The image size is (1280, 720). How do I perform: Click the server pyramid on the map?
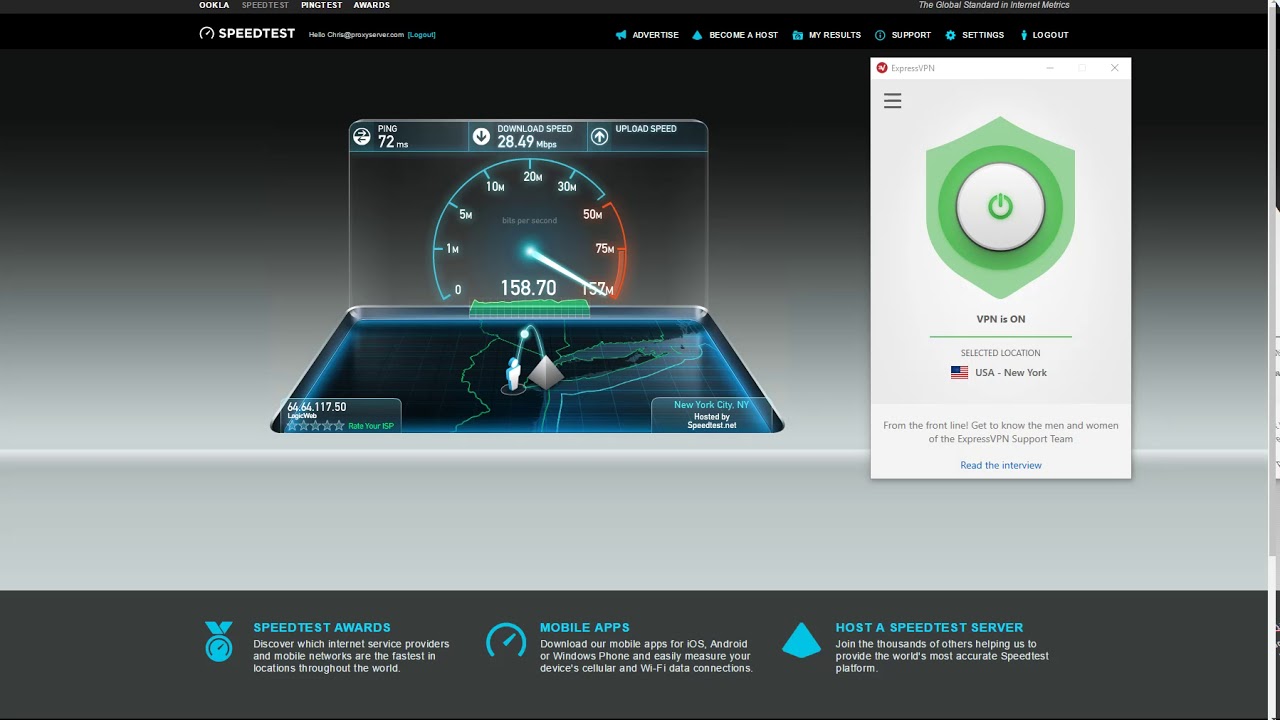[545, 372]
